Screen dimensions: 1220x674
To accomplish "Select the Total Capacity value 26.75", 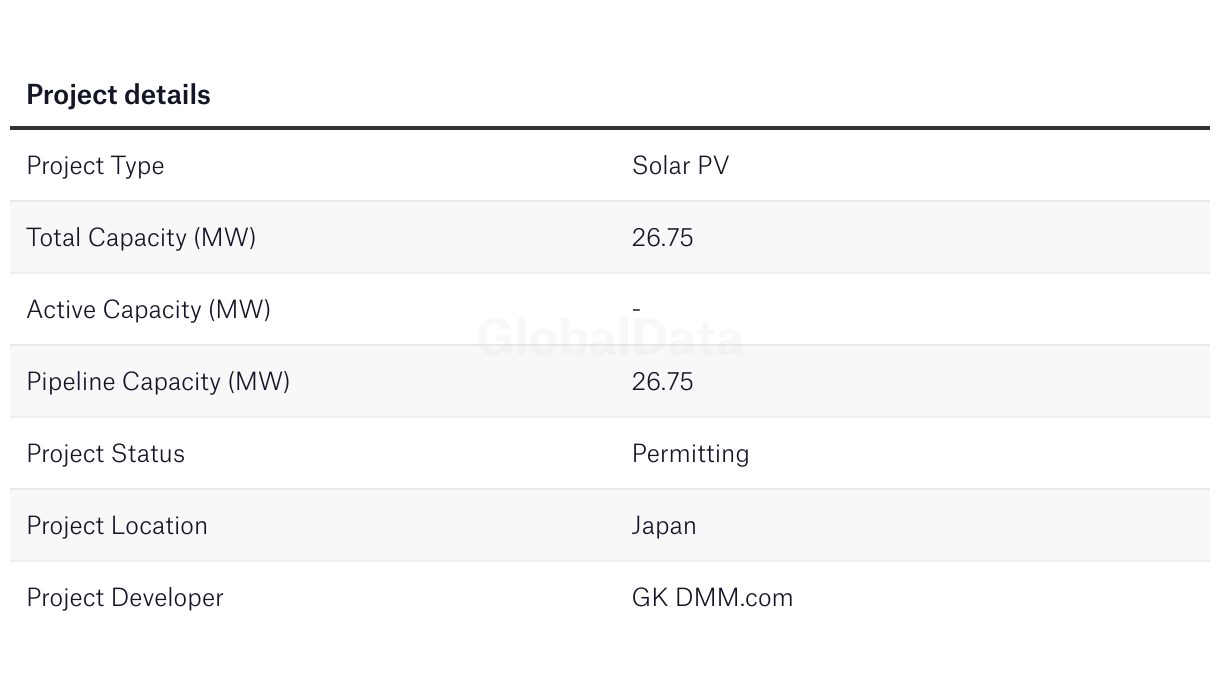I will pos(662,238).
